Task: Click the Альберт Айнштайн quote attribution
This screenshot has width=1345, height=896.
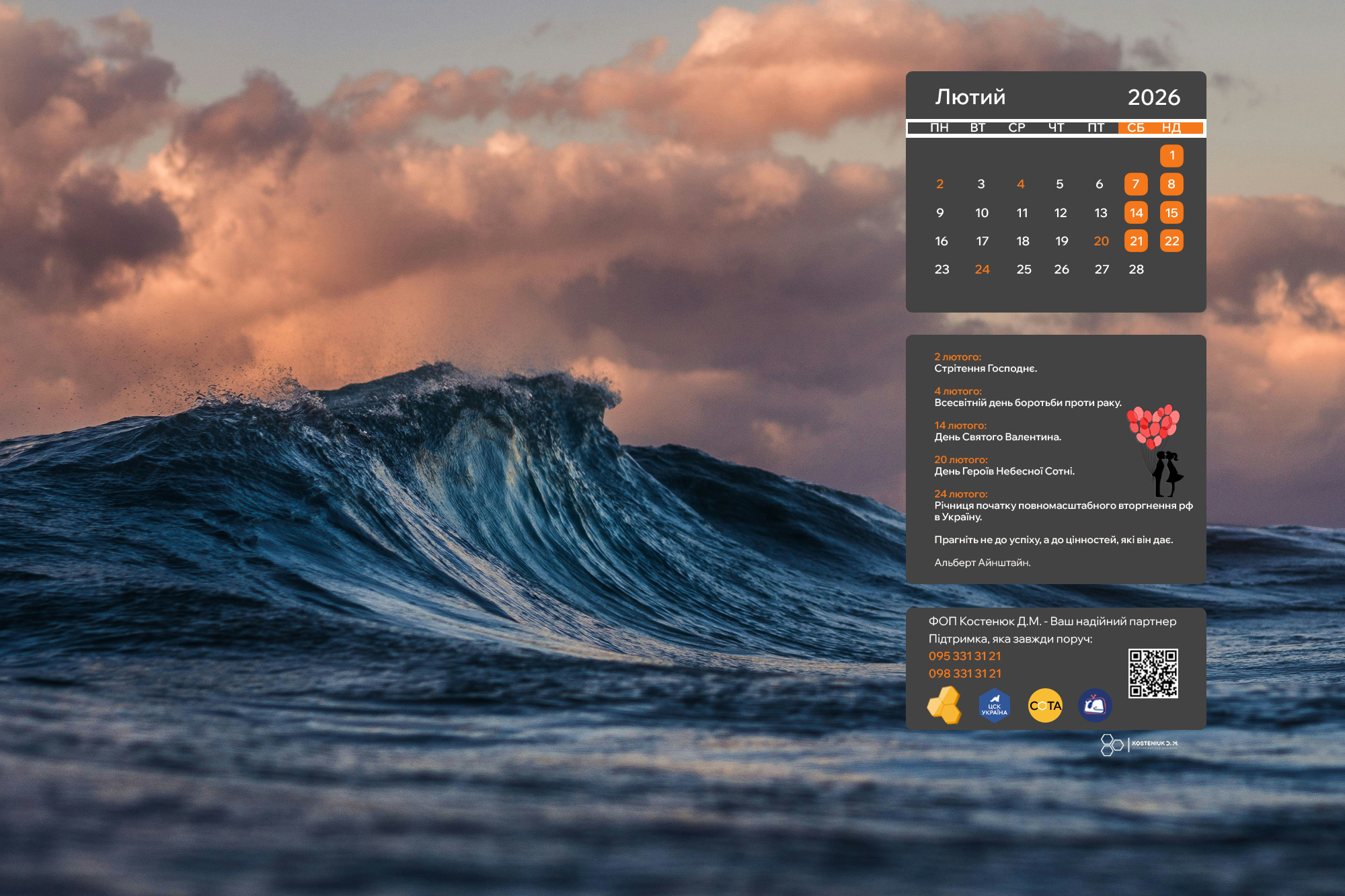Action: point(982,563)
